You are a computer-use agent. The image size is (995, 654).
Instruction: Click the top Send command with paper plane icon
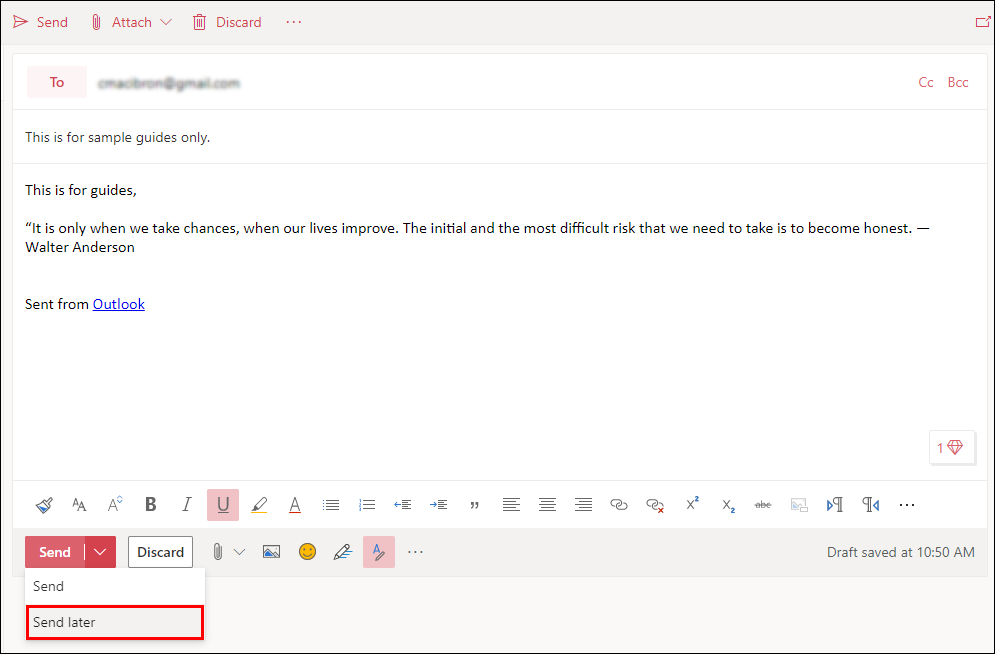(40, 22)
